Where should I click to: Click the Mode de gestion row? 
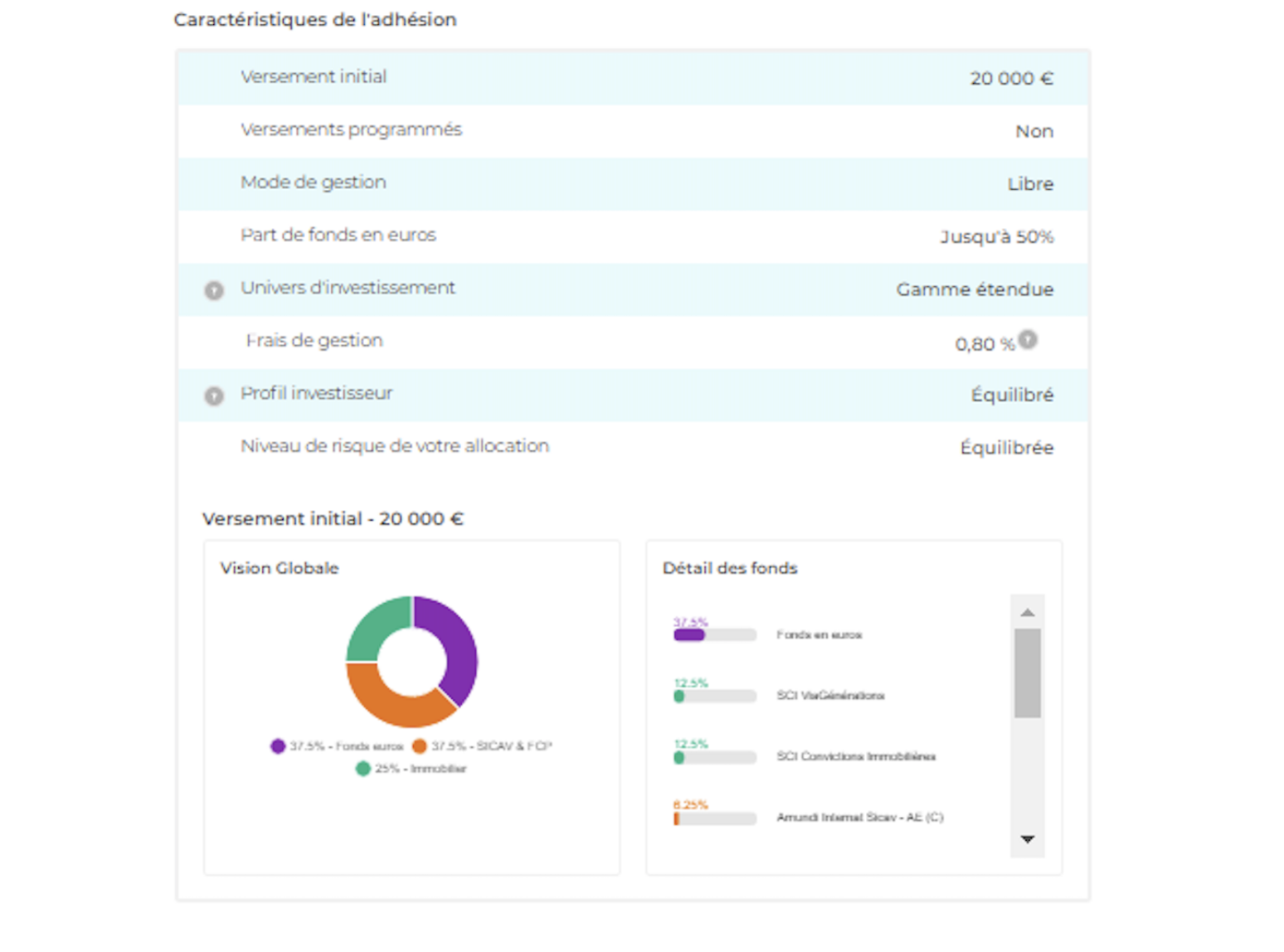pyautogui.click(x=632, y=183)
